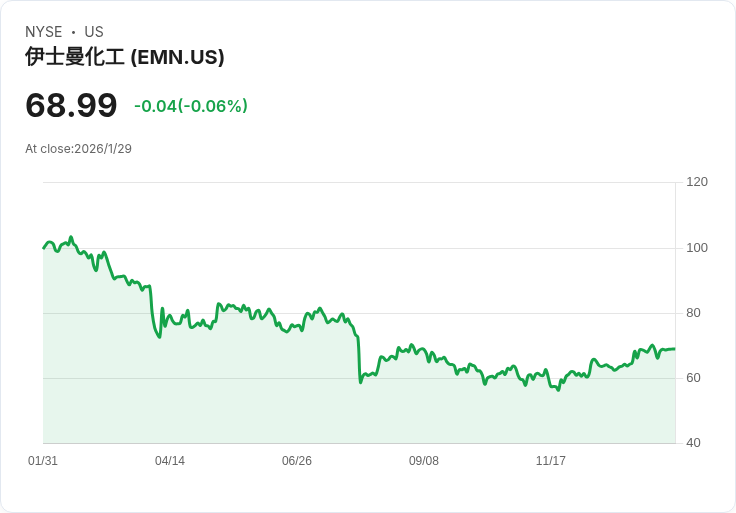Click the 80 y-axis price label
The height and width of the screenshot is (513, 736).
(x=694, y=313)
